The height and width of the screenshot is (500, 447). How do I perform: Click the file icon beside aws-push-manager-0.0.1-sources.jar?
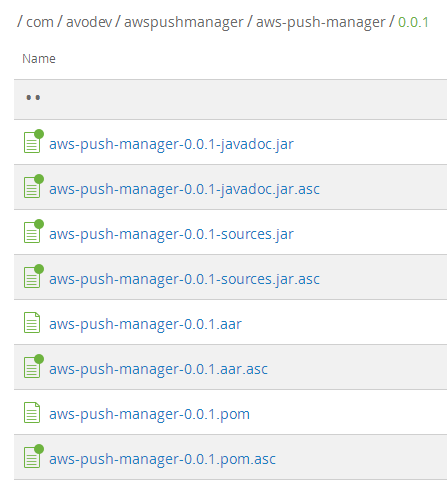click(33, 231)
